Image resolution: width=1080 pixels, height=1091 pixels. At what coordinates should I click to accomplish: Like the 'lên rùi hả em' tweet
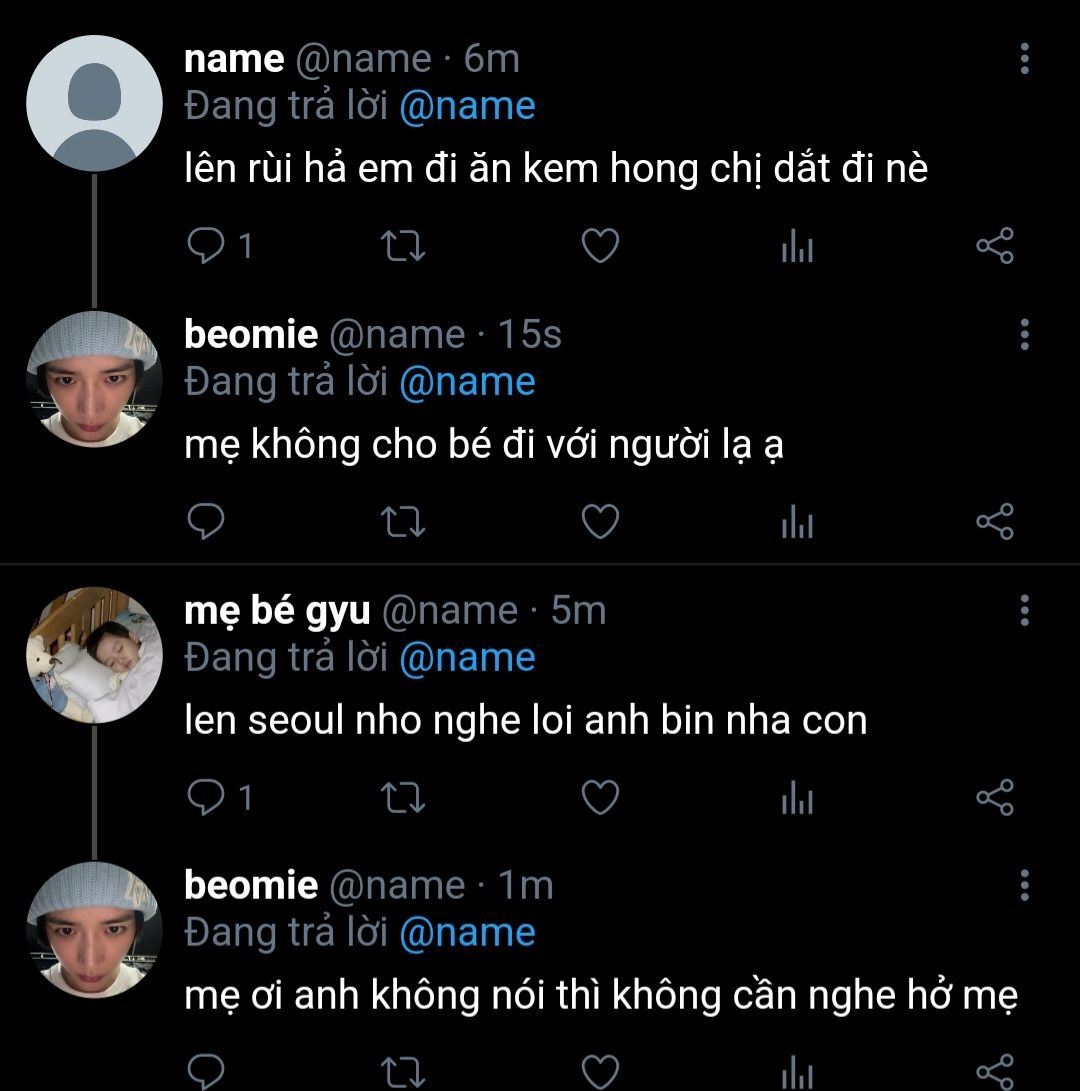click(x=600, y=245)
